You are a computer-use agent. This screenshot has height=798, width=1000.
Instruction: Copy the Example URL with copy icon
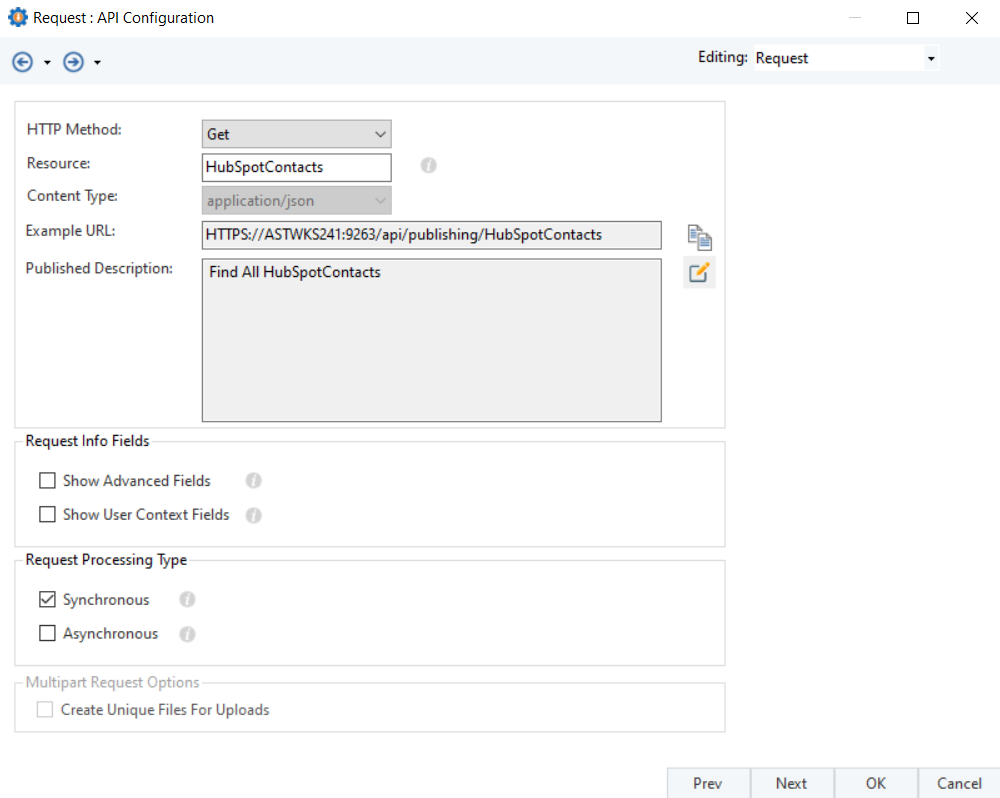pos(699,237)
